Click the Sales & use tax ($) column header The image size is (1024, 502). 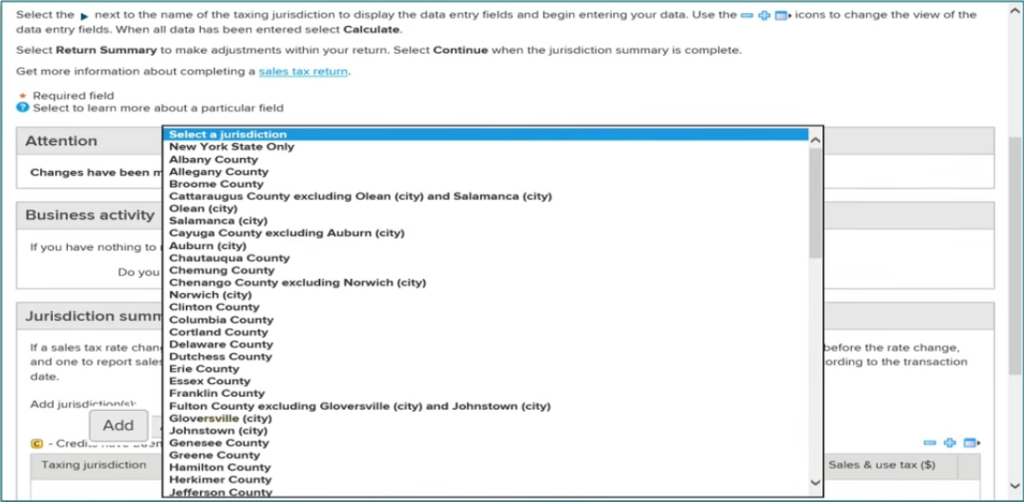882,465
